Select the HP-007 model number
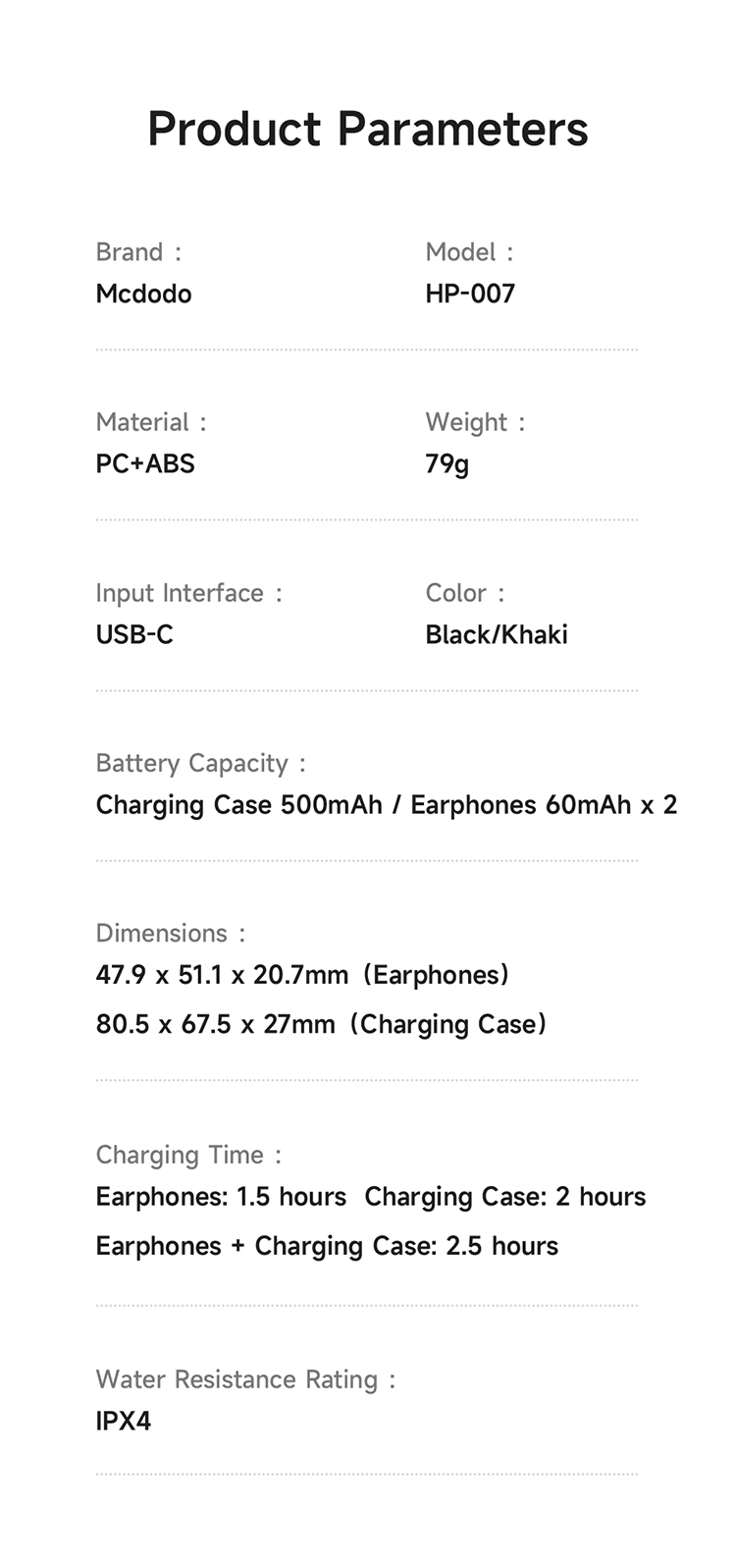This screenshot has width=736, height=1568. coord(470,294)
